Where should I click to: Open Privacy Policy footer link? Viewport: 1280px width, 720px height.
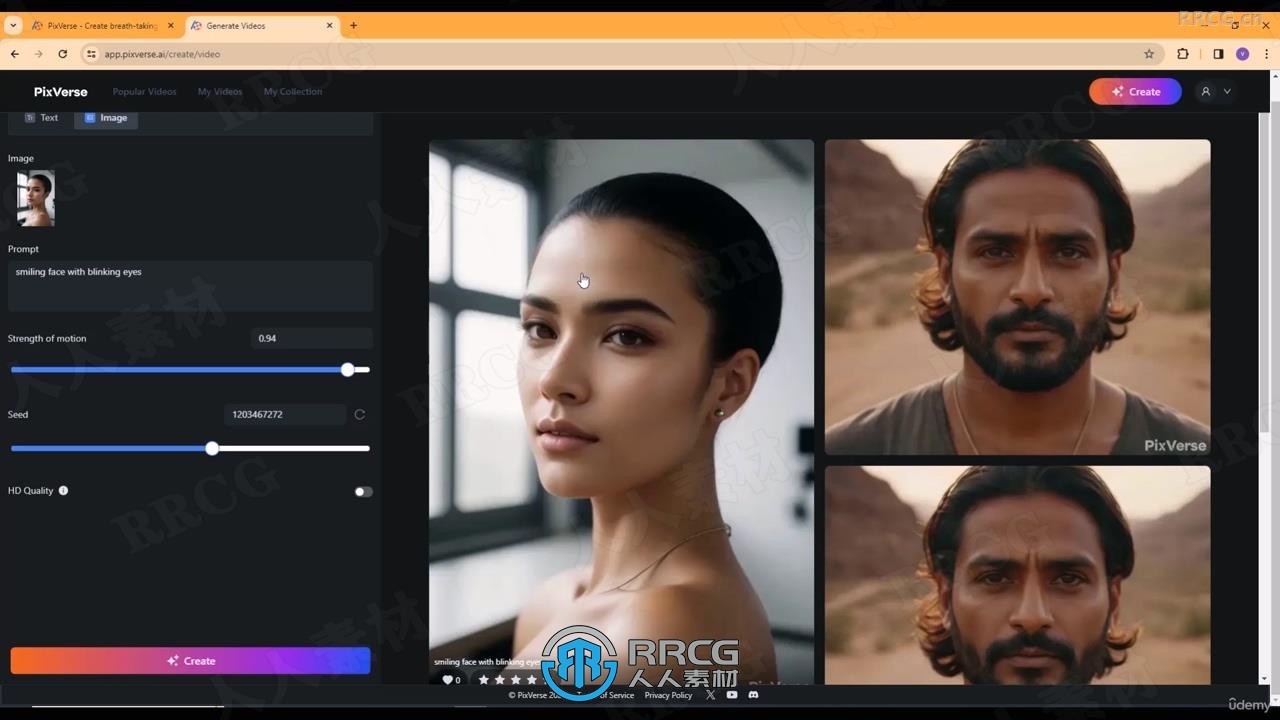[x=668, y=695]
